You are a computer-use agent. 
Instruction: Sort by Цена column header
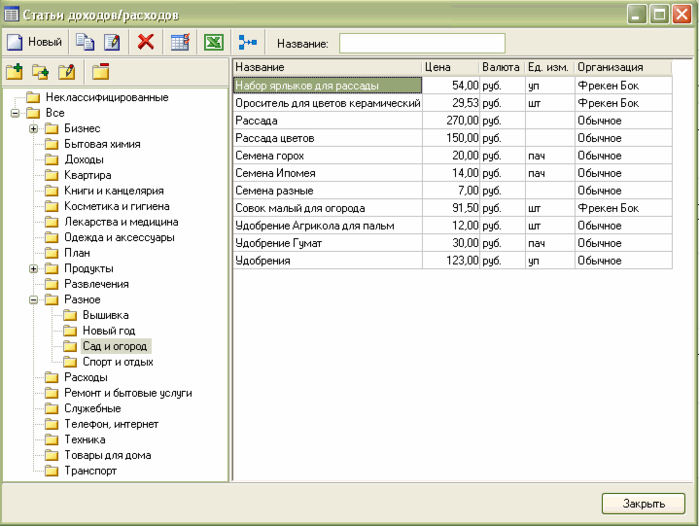(x=450, y=67)
